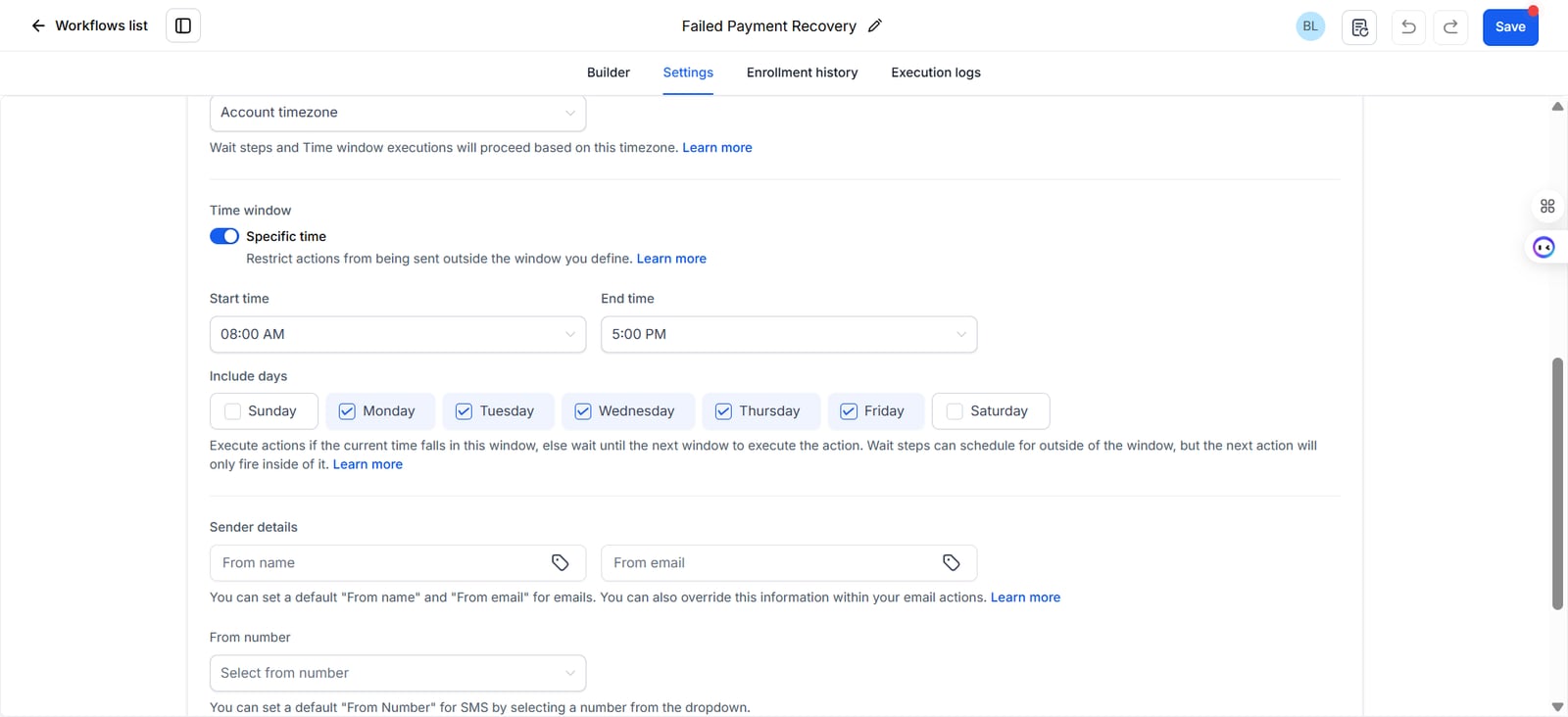
Task: Click the Failed Payment Recovery title
Action: pyautogui.click(x=769, y=26)
